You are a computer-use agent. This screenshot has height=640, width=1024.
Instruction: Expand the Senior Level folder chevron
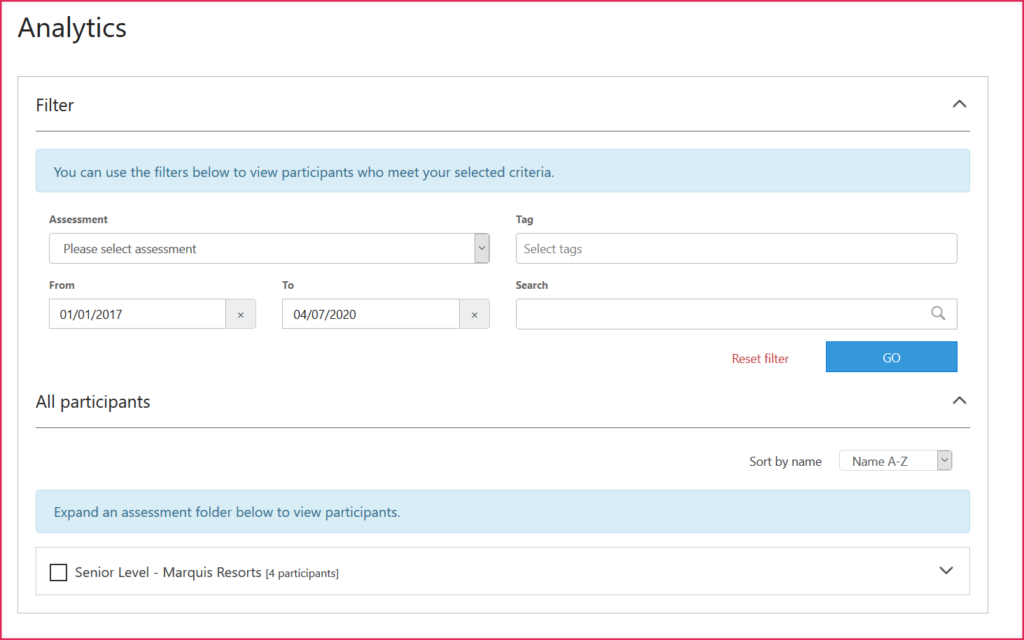pyautogui.click(x=946, y=571)
